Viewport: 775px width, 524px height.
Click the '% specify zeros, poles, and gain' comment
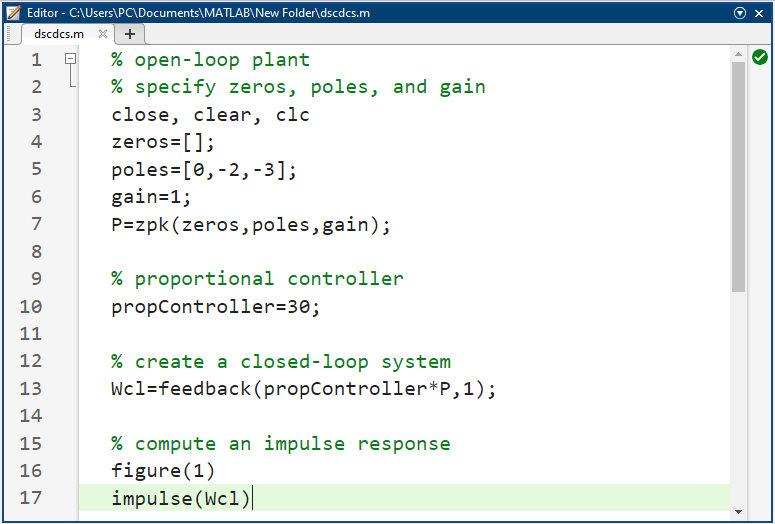(299, 87)
